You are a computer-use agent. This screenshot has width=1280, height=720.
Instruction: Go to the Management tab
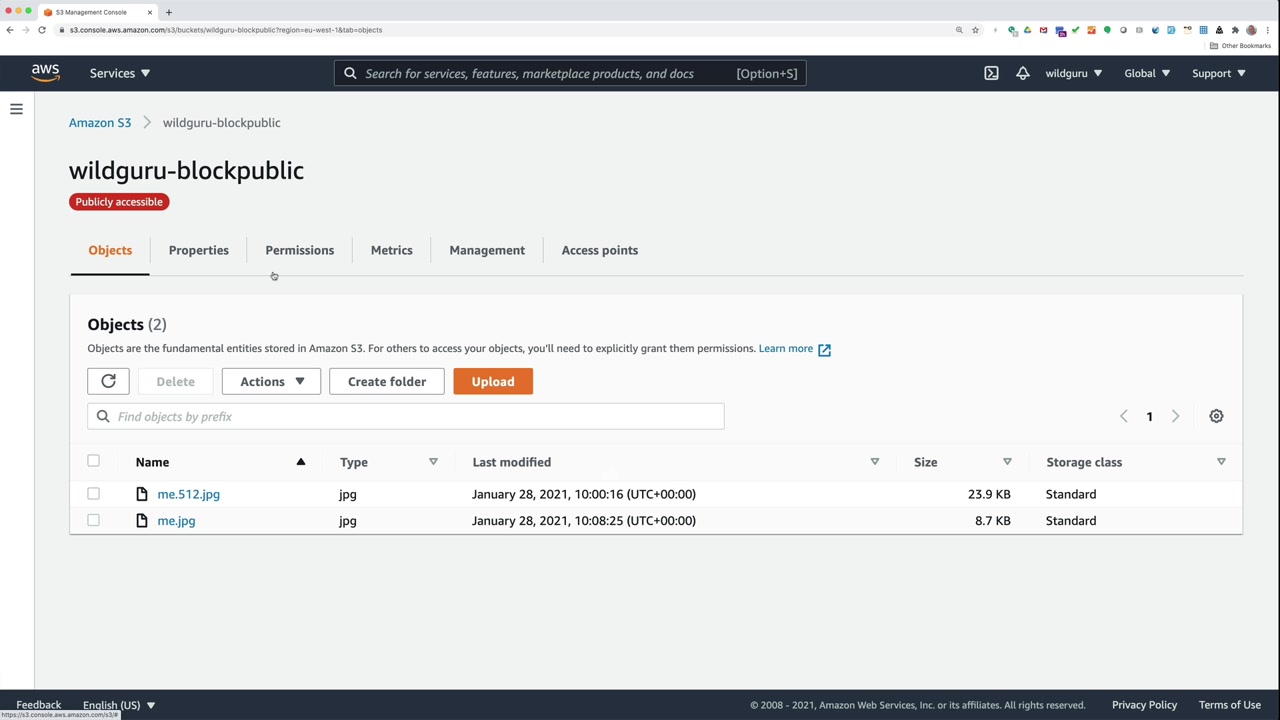click(x=487, y=250)
